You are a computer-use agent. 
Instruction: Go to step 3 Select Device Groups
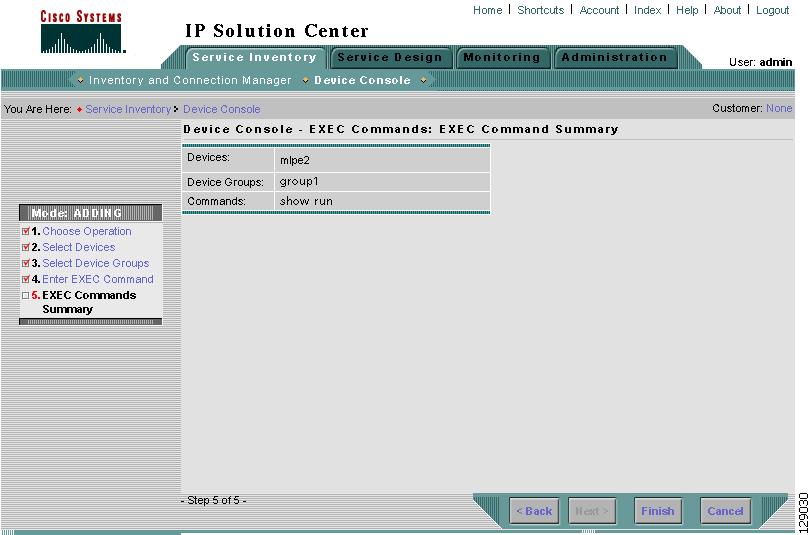pos(95,263)
